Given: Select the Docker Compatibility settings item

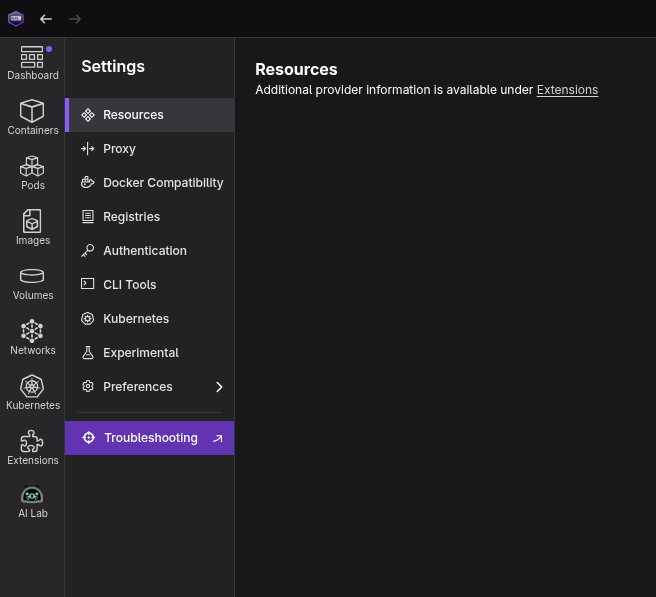Looking at the screenshot, I should tap(150, 183).
